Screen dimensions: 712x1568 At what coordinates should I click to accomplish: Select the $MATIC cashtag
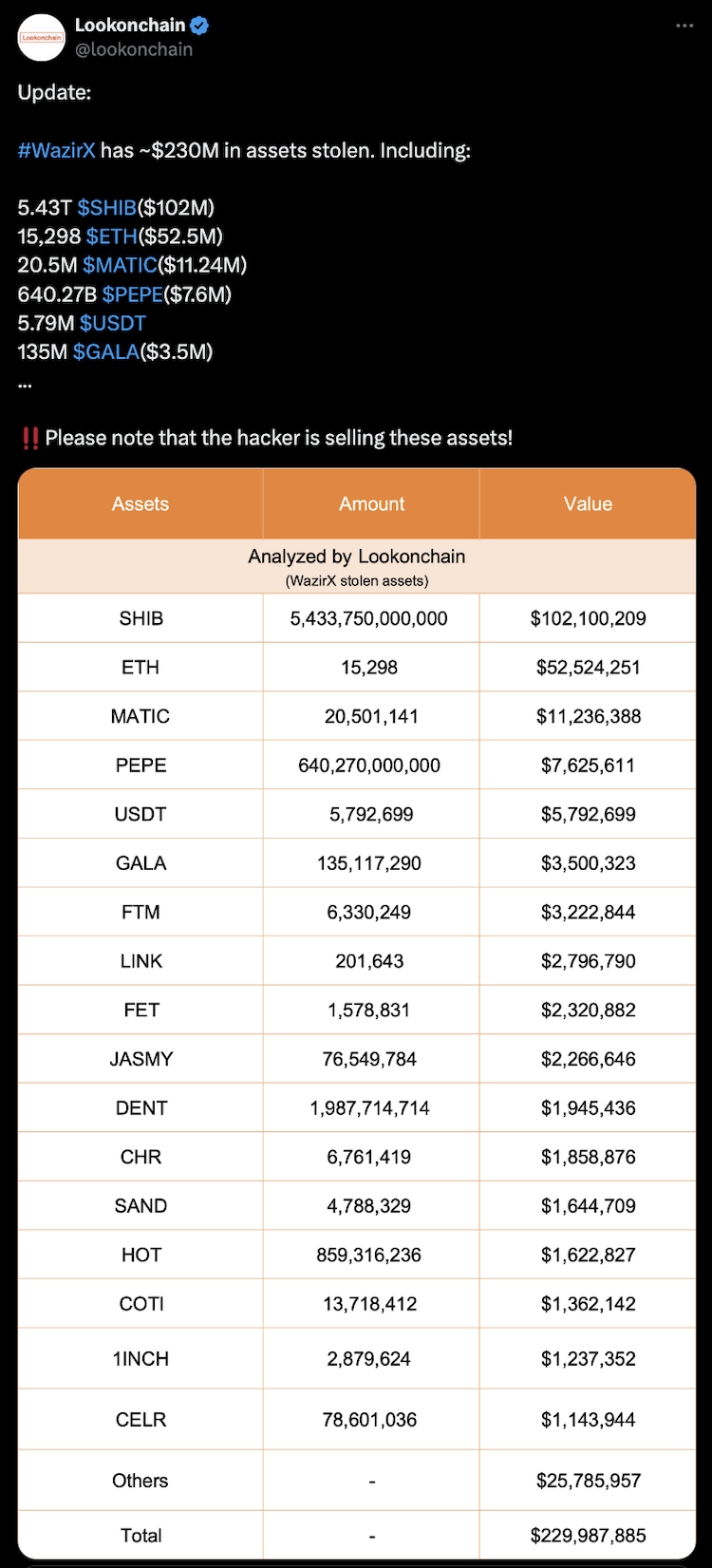[120, 265]
